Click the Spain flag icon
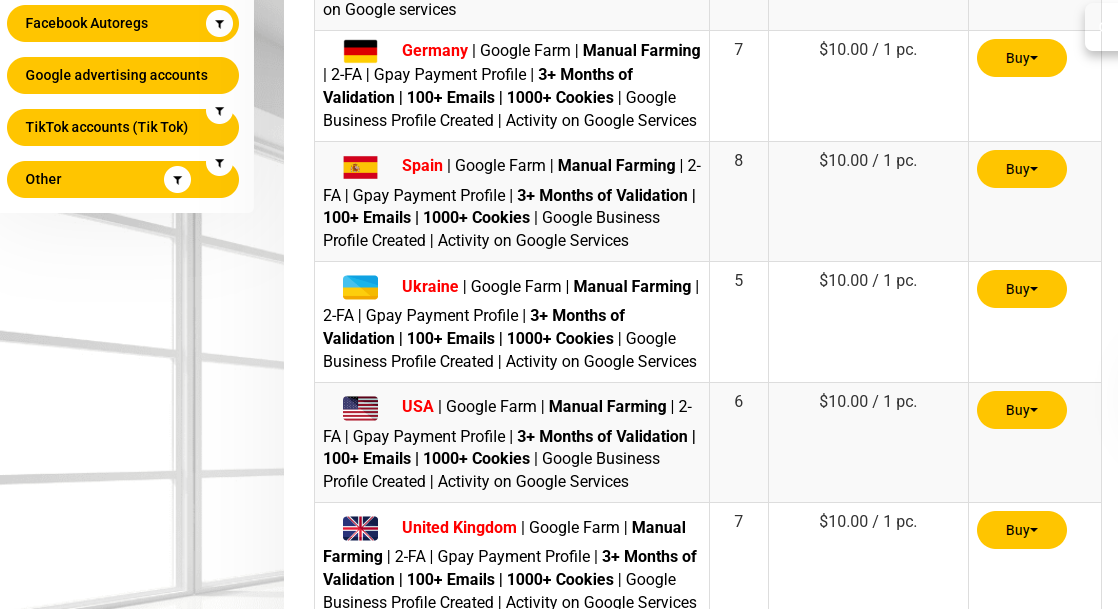 [x=360, y=167]
